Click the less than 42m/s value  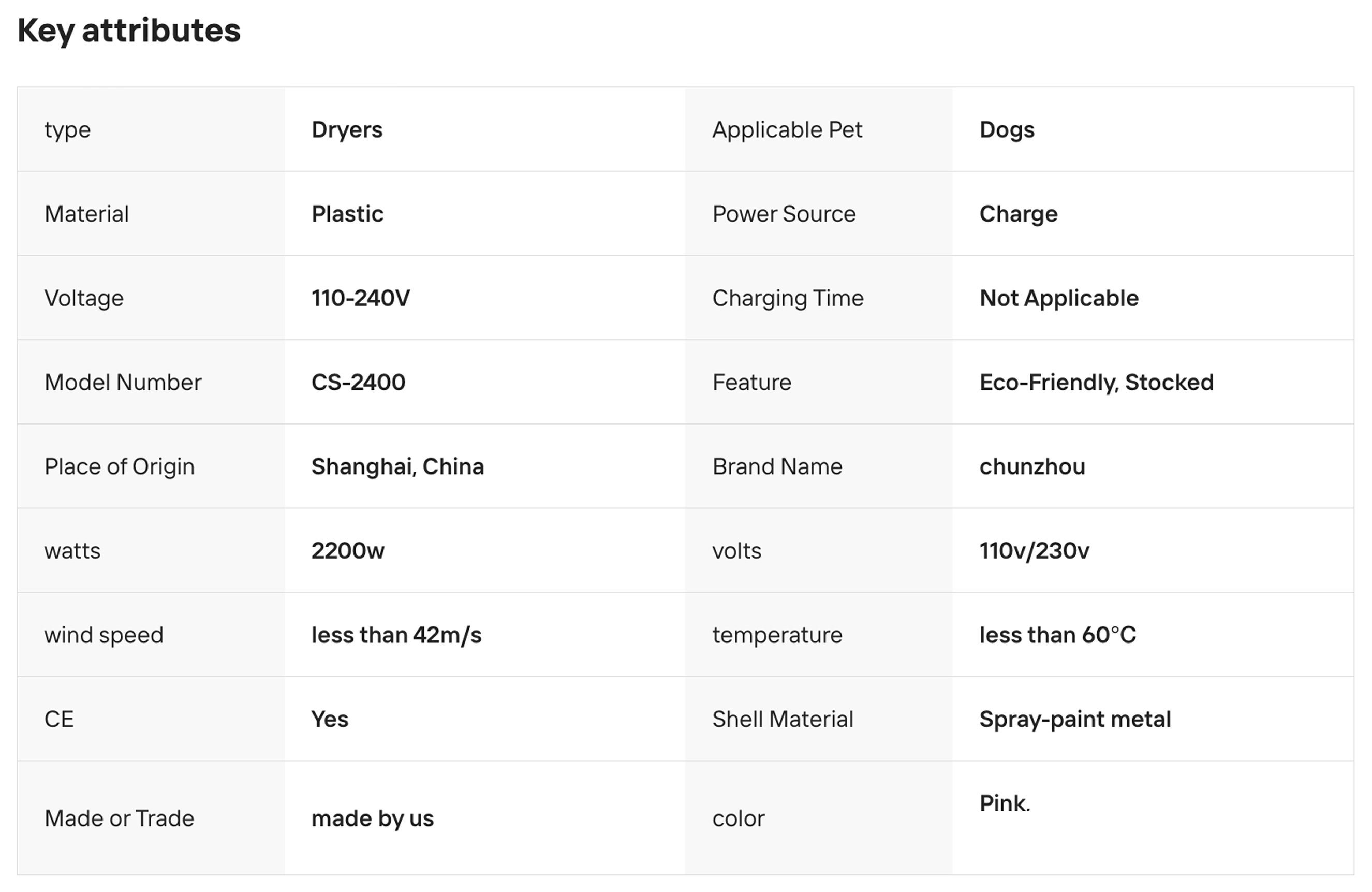tap(396, 635)
